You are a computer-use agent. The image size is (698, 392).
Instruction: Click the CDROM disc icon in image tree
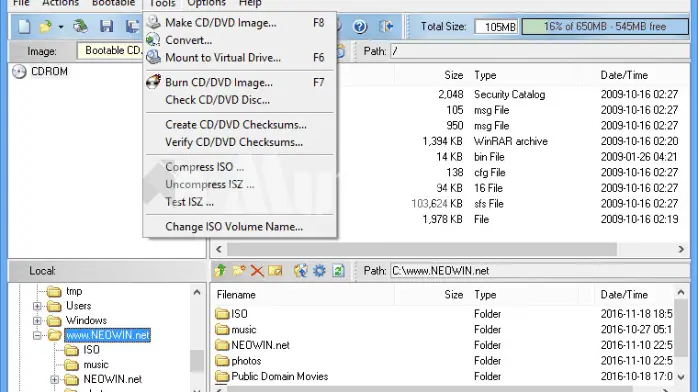click(x=19, y=72)
